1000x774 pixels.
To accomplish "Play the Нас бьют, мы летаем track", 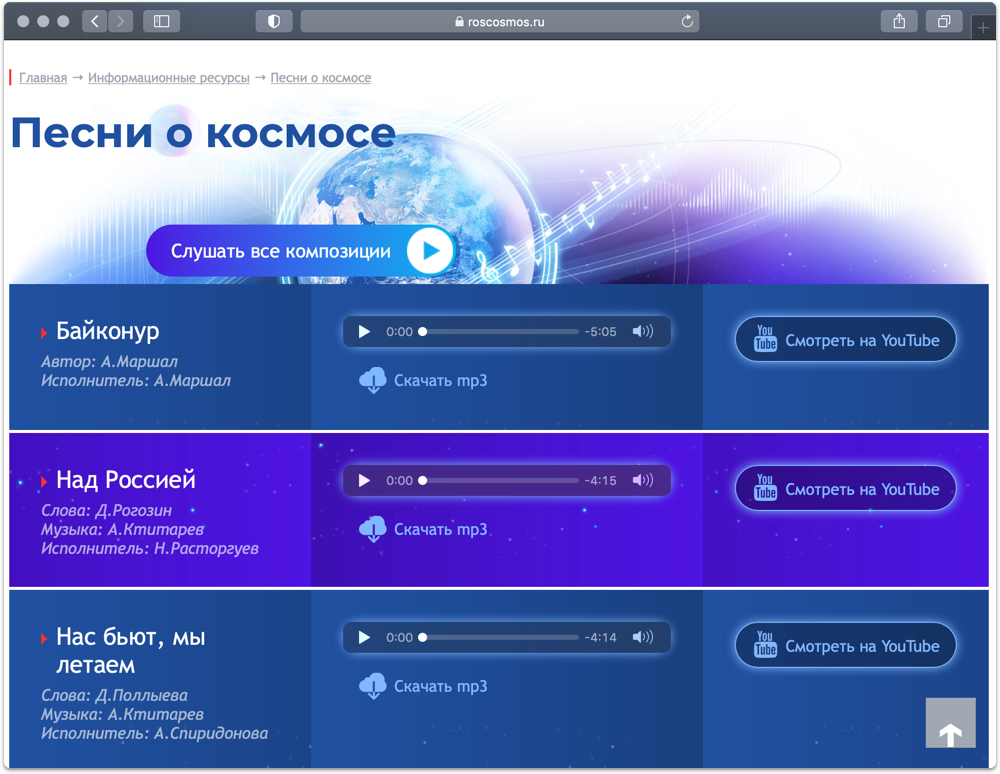I will pyautogui.click(x=364, y=638).
